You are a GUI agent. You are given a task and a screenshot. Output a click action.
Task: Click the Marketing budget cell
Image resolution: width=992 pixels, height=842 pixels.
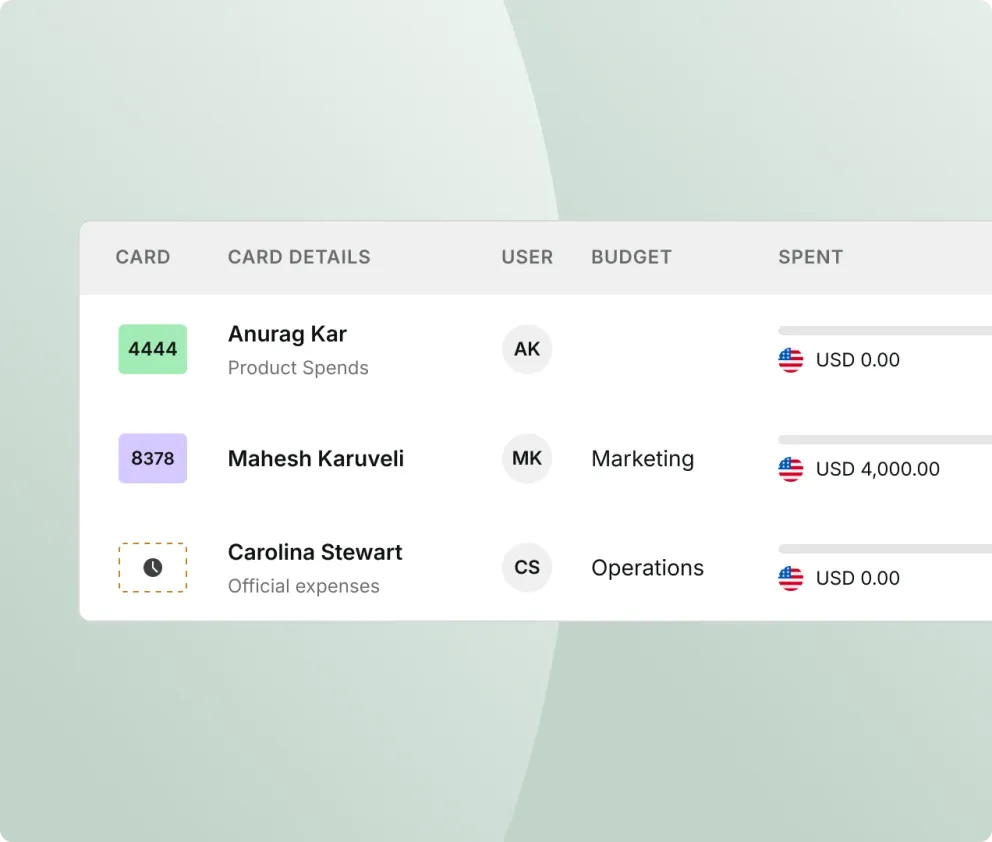pos(643,459)
